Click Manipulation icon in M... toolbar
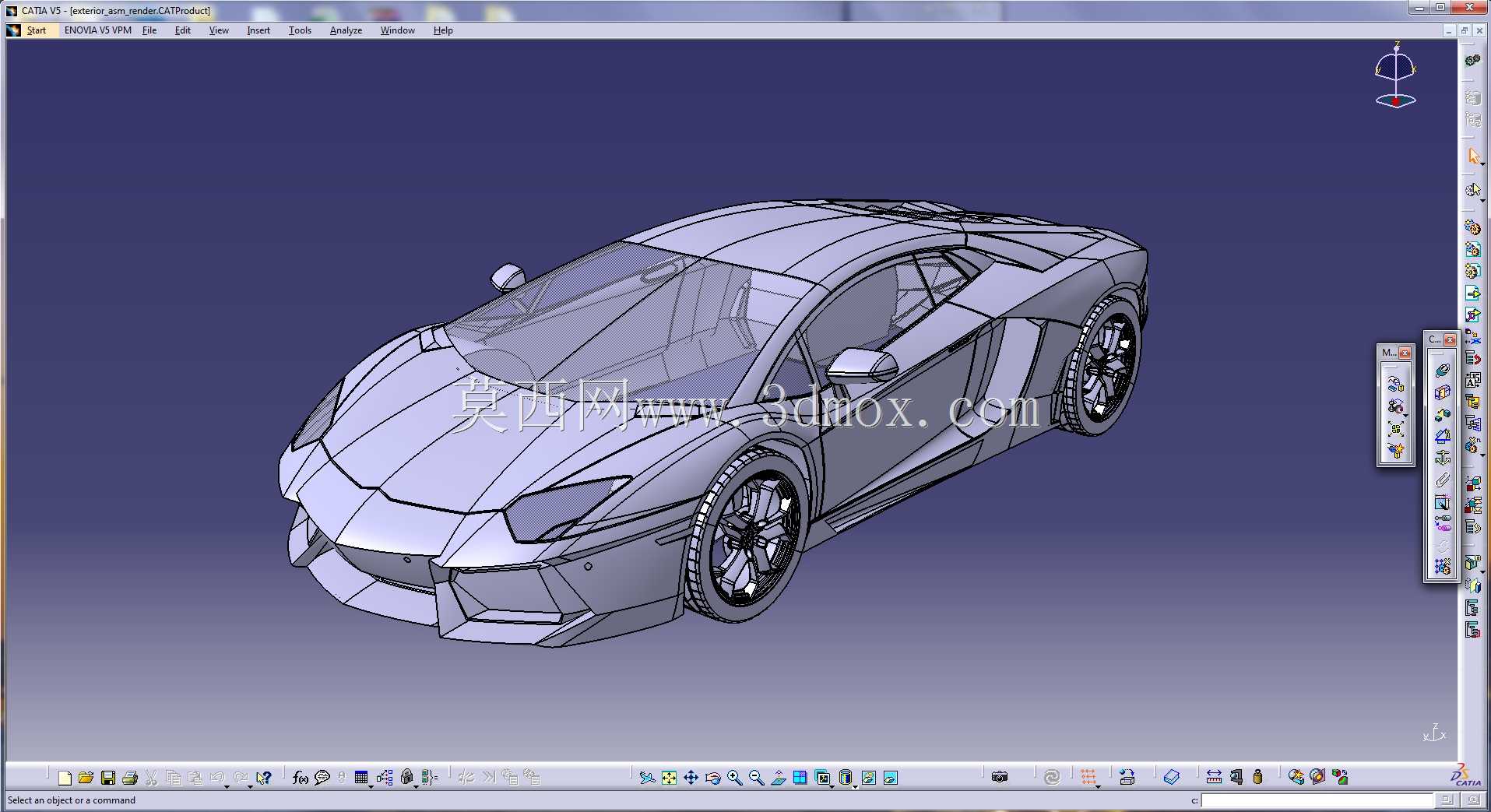This screenshot has height=812, width=1491. pos(1395,384)
